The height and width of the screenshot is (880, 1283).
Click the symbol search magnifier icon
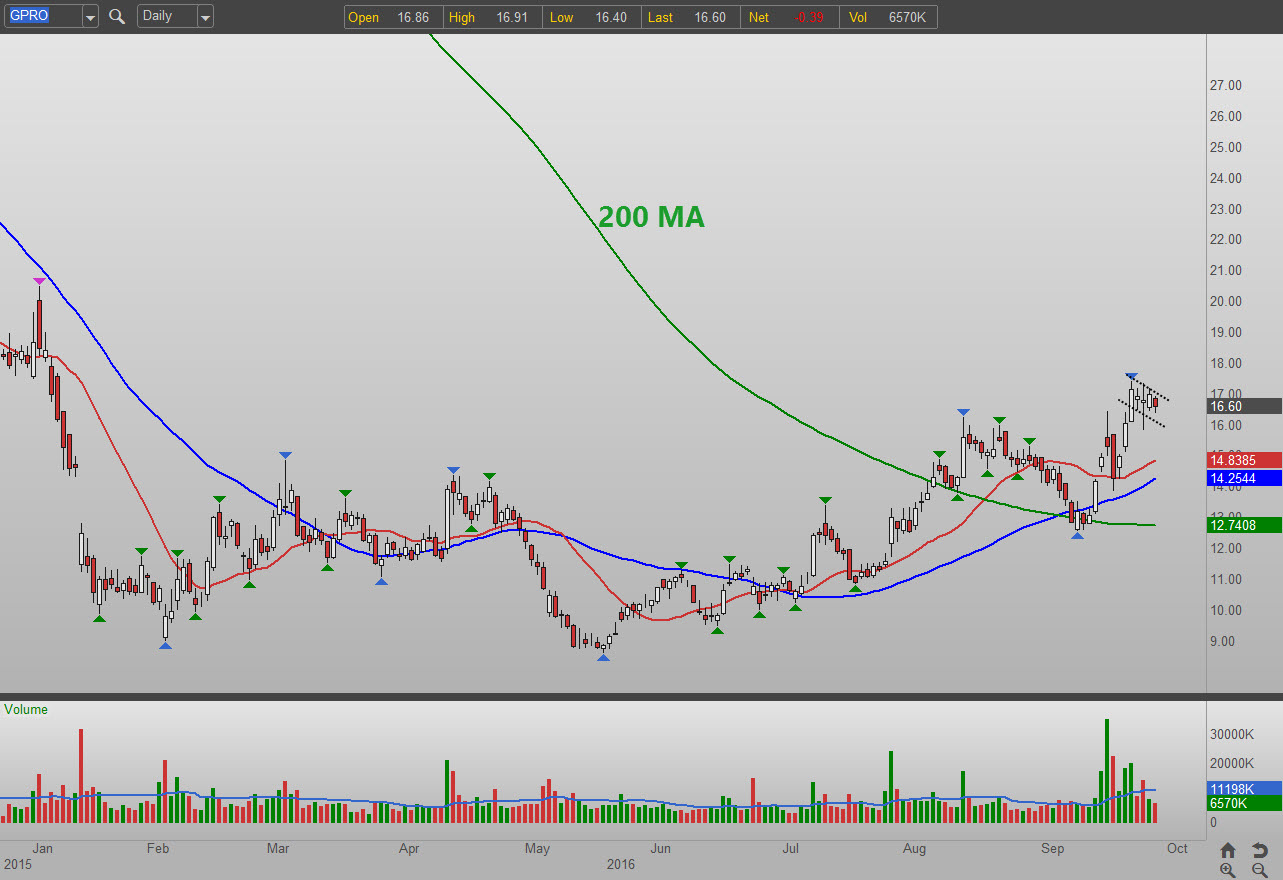[x=117, y=17]
